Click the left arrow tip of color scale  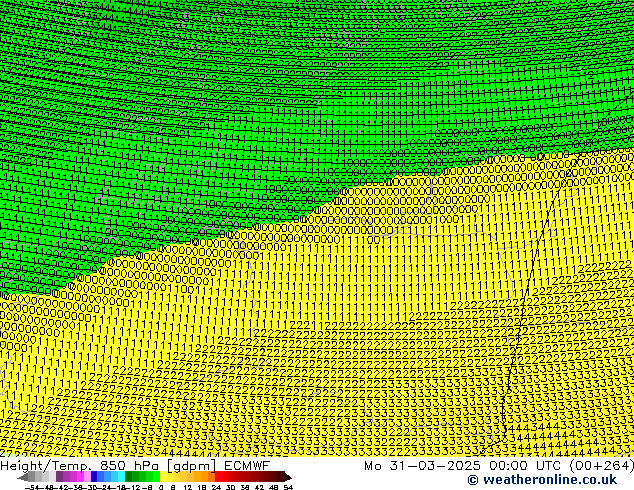point(22,477)
